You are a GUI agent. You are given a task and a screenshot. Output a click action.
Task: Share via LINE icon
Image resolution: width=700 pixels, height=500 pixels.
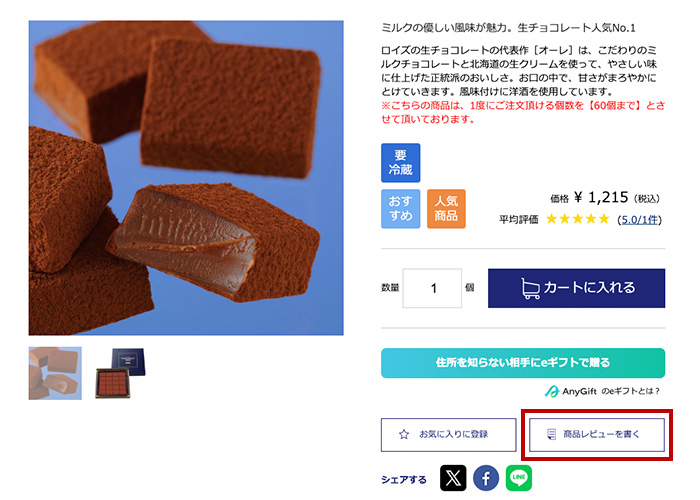(519, 478)
